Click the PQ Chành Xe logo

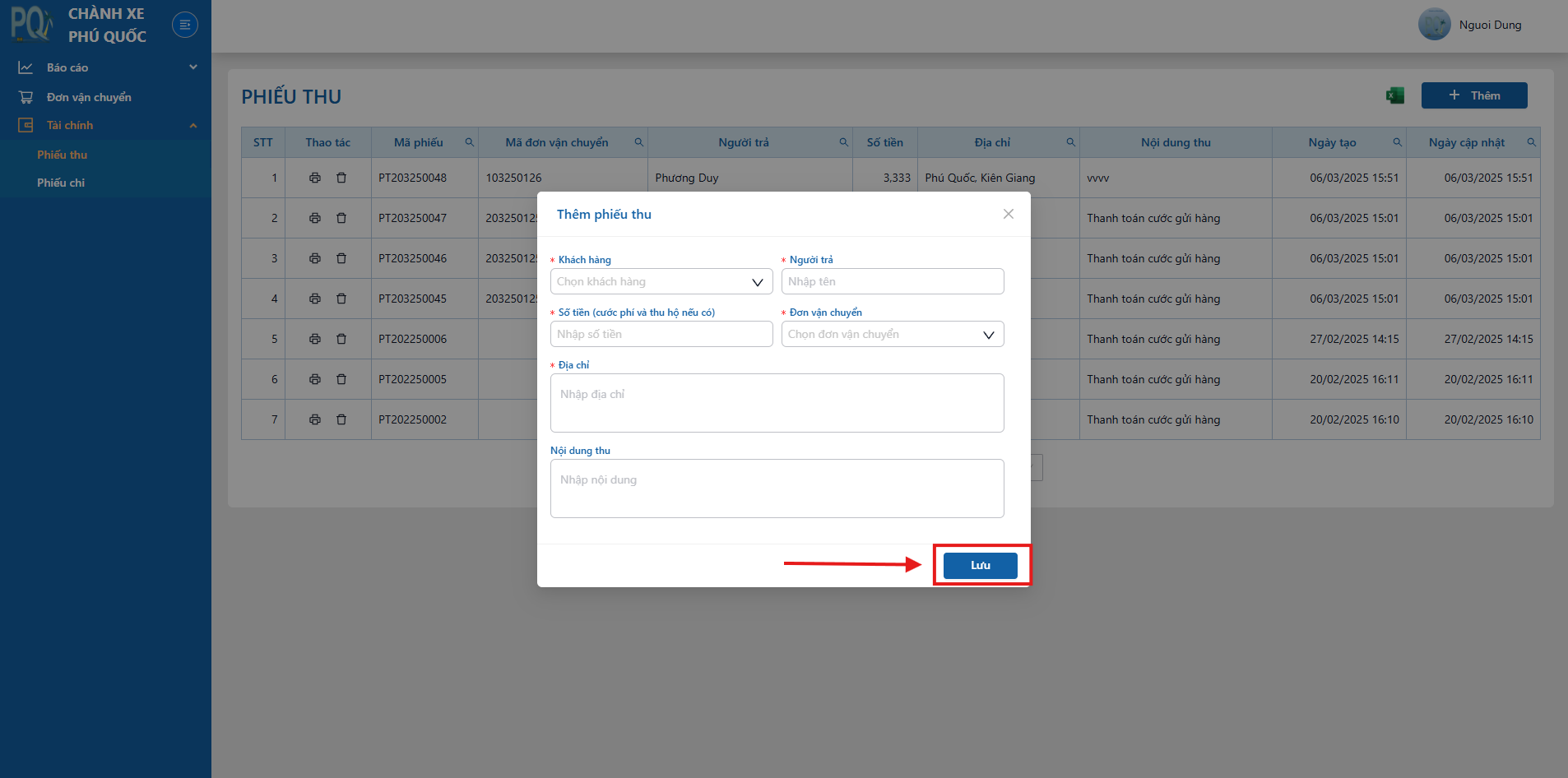(x=31, y=25)
